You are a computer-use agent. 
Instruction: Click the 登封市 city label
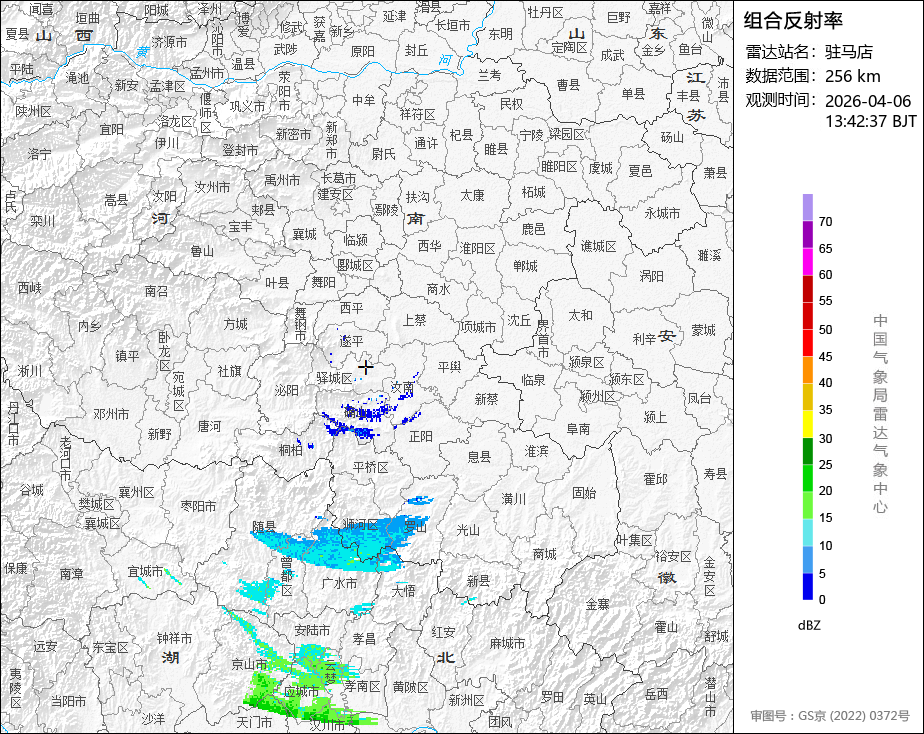pos(240,150)
